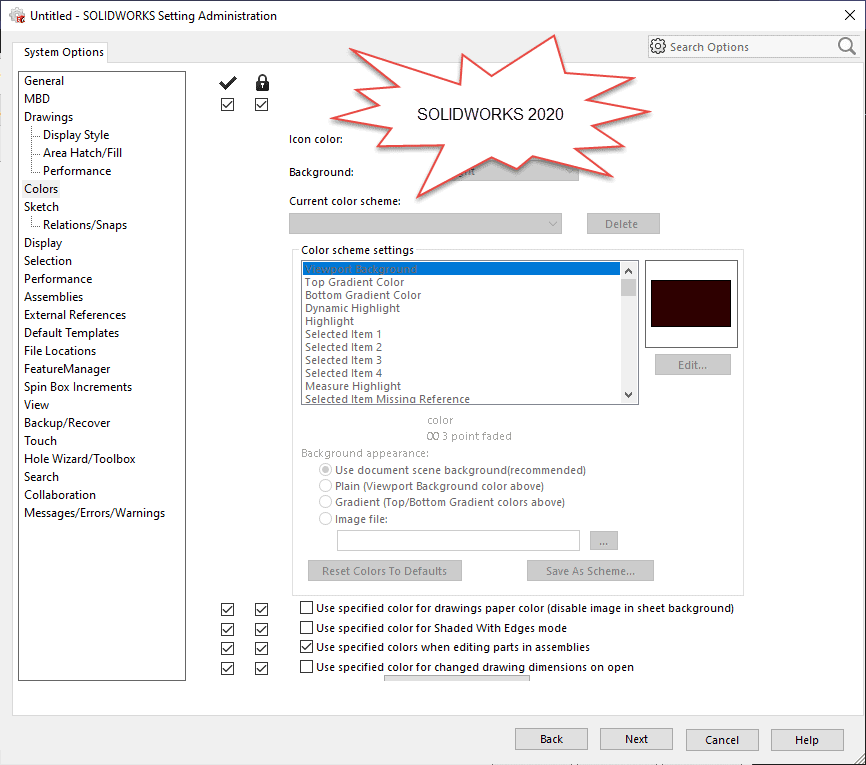Select 'Selected Item 1' in color list

pos(461,334)
